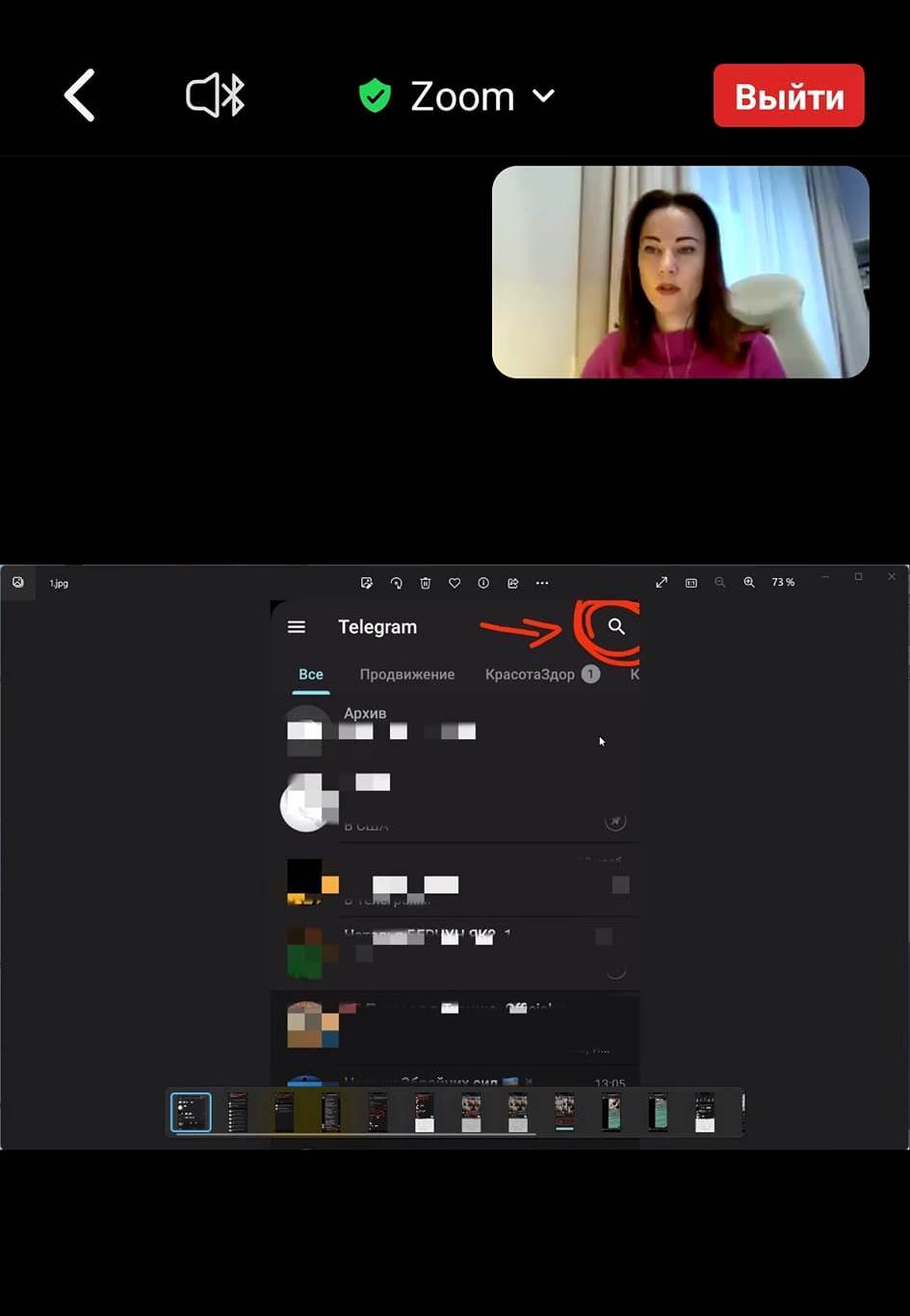Screen dimensions: 910x1316
Task: Click the circled Telegram search icon
Action: [x=616, y=627]
